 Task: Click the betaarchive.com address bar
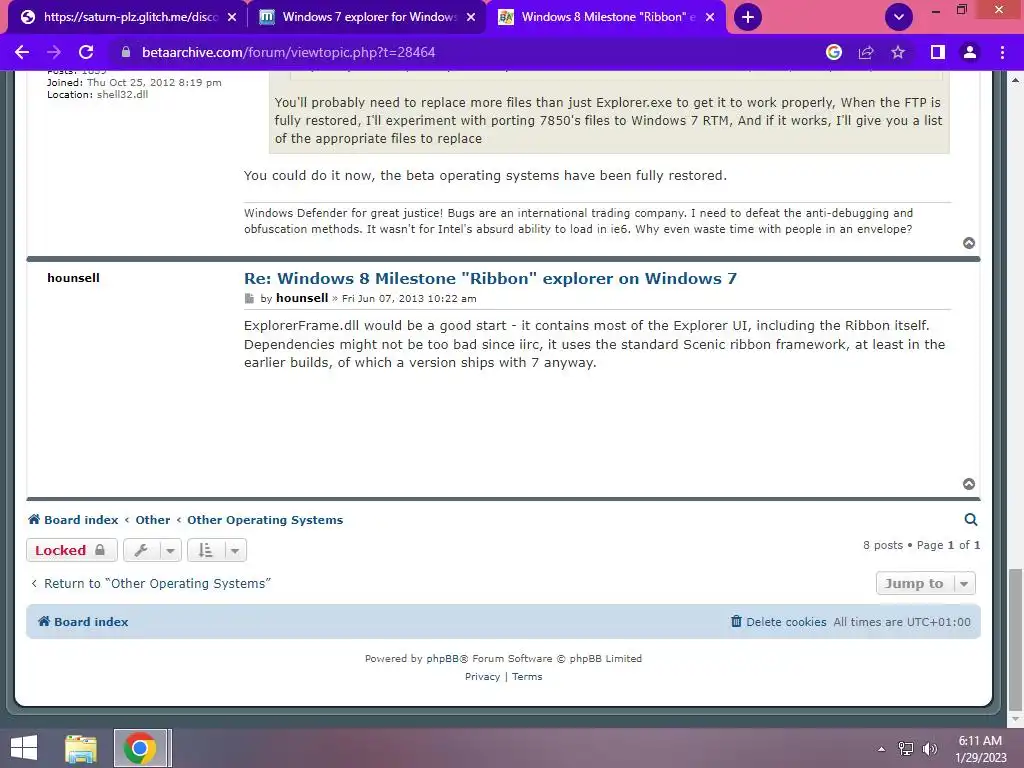pos(457,52)
